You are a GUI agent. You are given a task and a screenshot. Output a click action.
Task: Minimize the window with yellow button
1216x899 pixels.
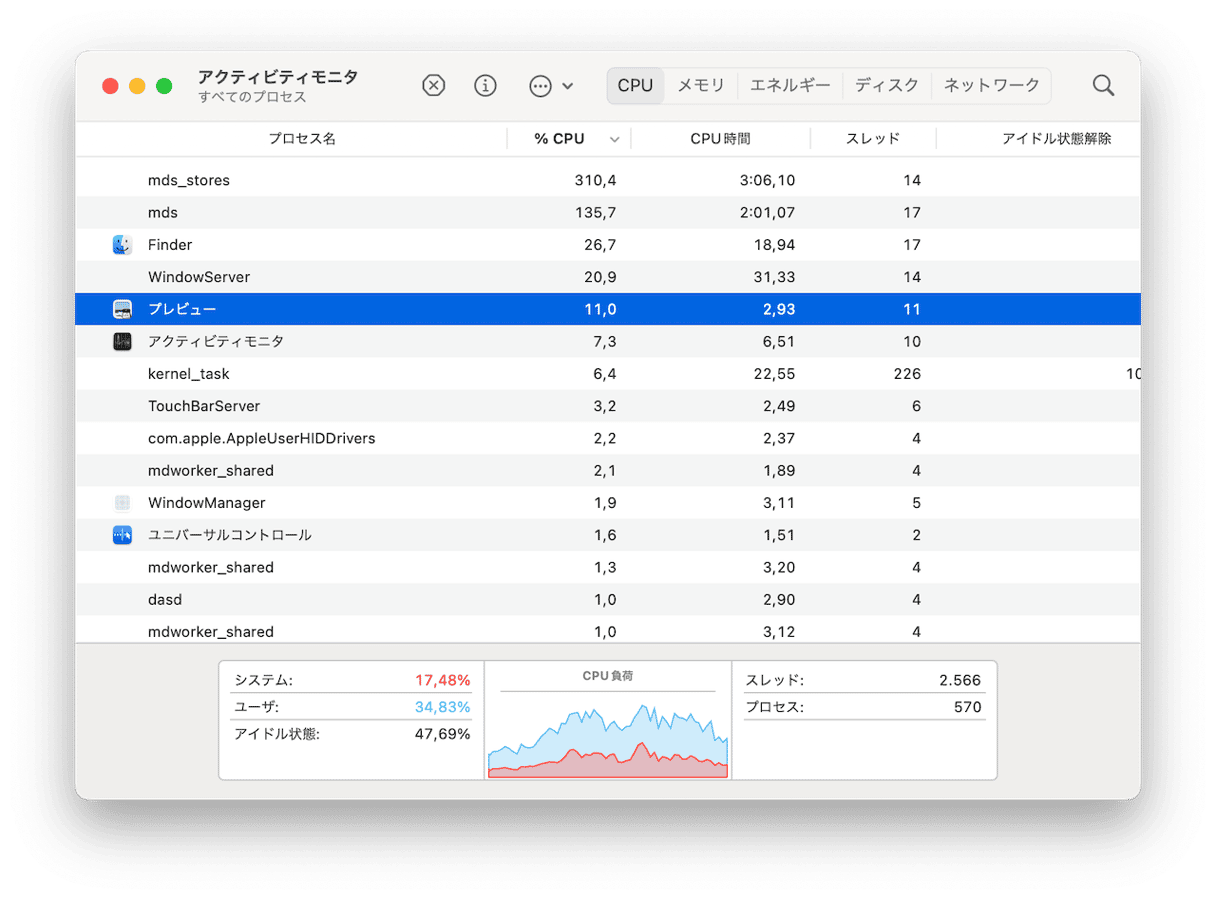[137, 86]
